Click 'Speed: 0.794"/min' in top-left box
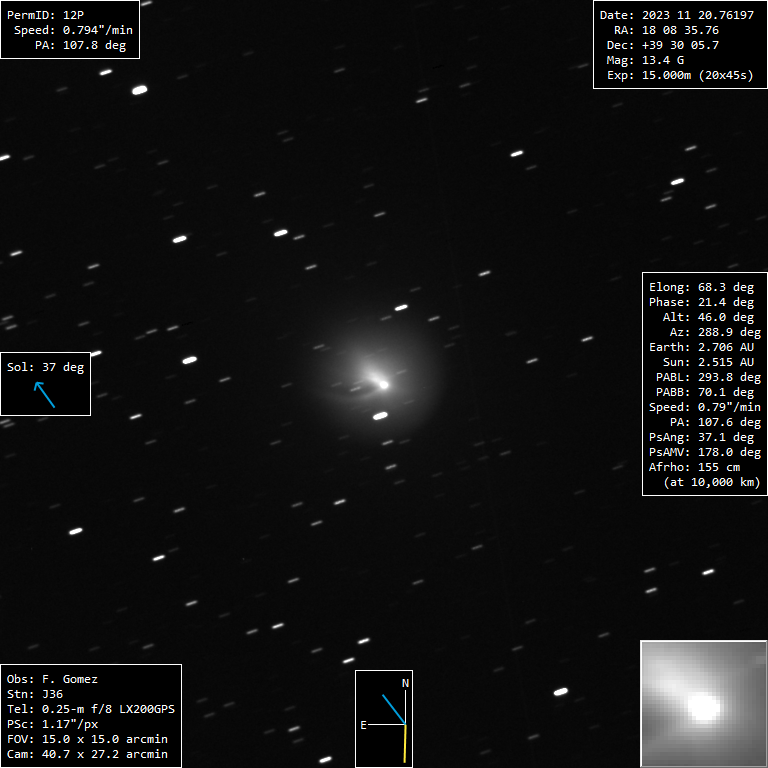This screenshot has height=768, width=768. pyautogui.click(x=73, y=30)
